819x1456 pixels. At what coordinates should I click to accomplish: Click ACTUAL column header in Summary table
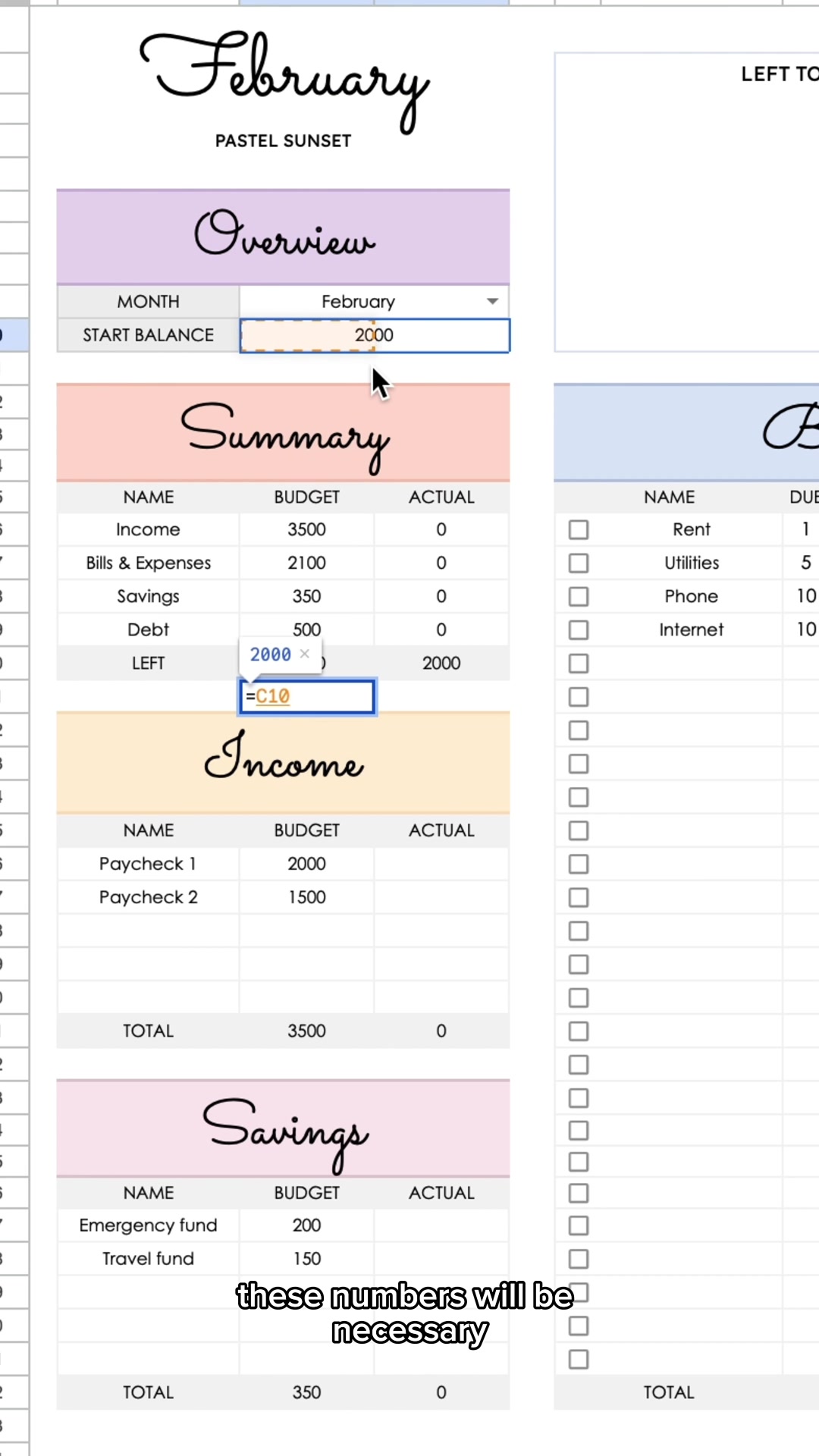(441, 497)
